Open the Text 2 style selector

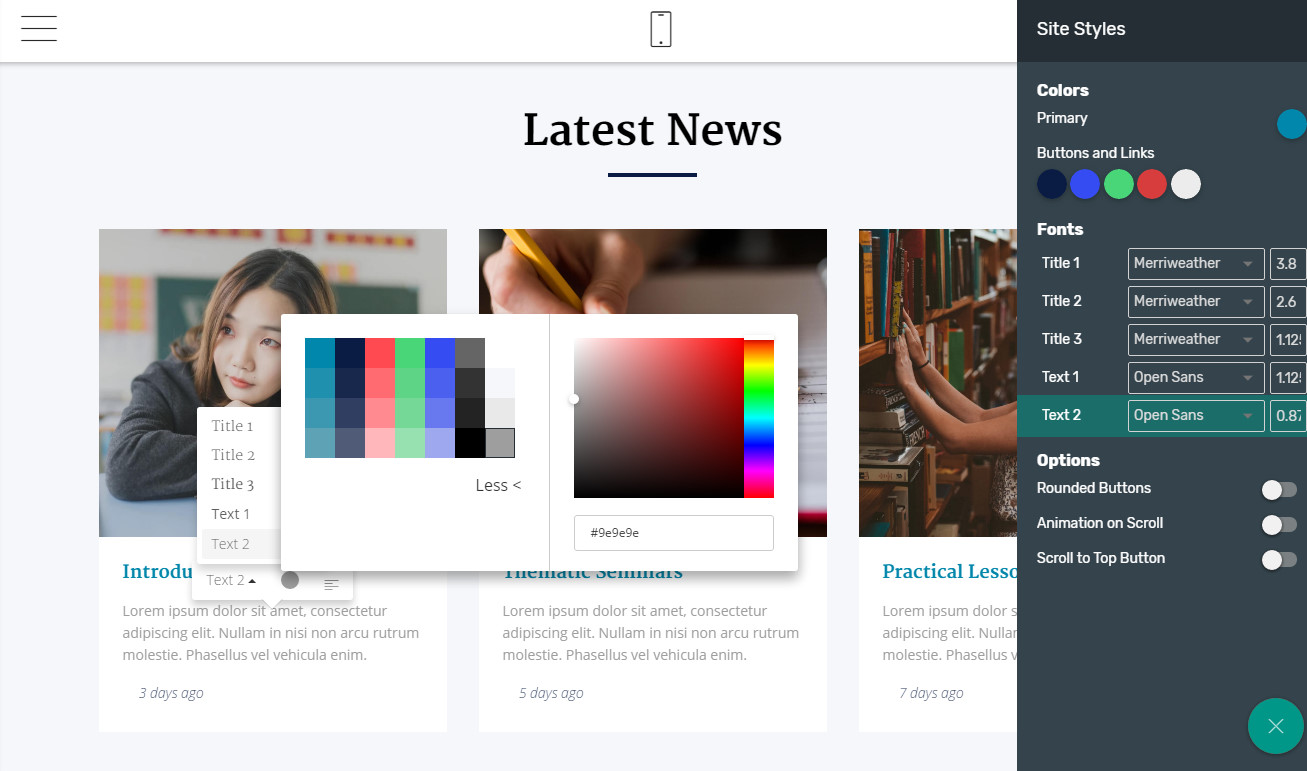click(231, 580)
